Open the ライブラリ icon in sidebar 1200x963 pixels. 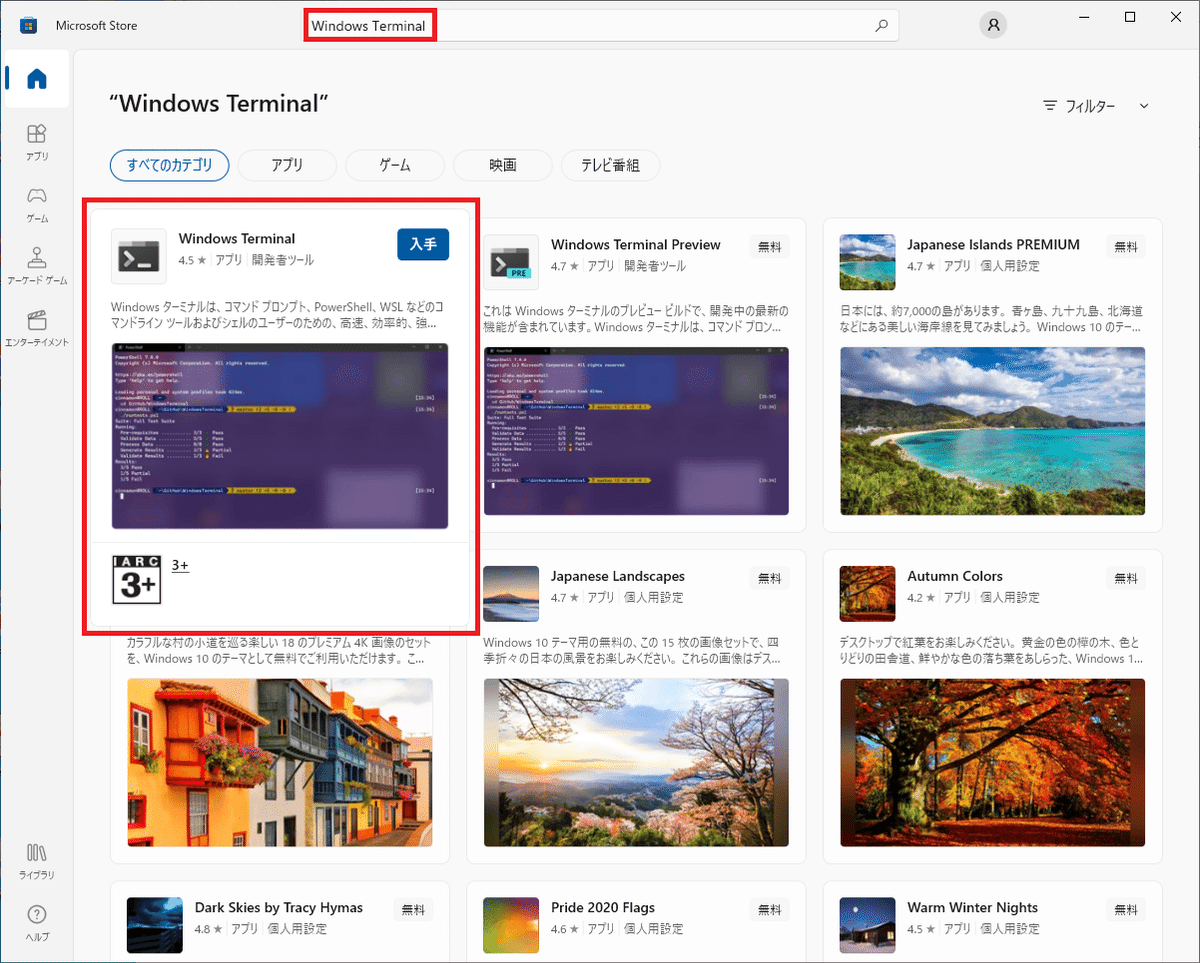point(37,861)
